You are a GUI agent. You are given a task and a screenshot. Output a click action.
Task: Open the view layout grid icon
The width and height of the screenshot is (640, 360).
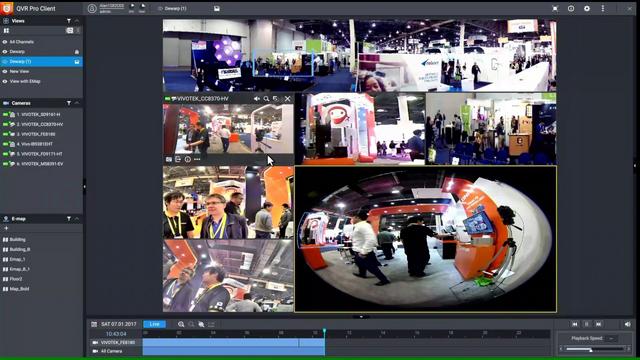[x=6, y=31]
